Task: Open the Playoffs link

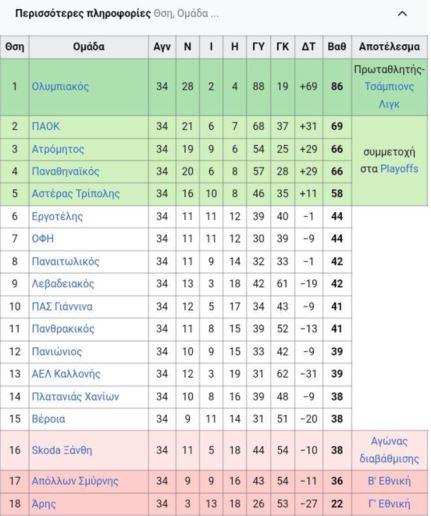Action: (x=399, y=169)
